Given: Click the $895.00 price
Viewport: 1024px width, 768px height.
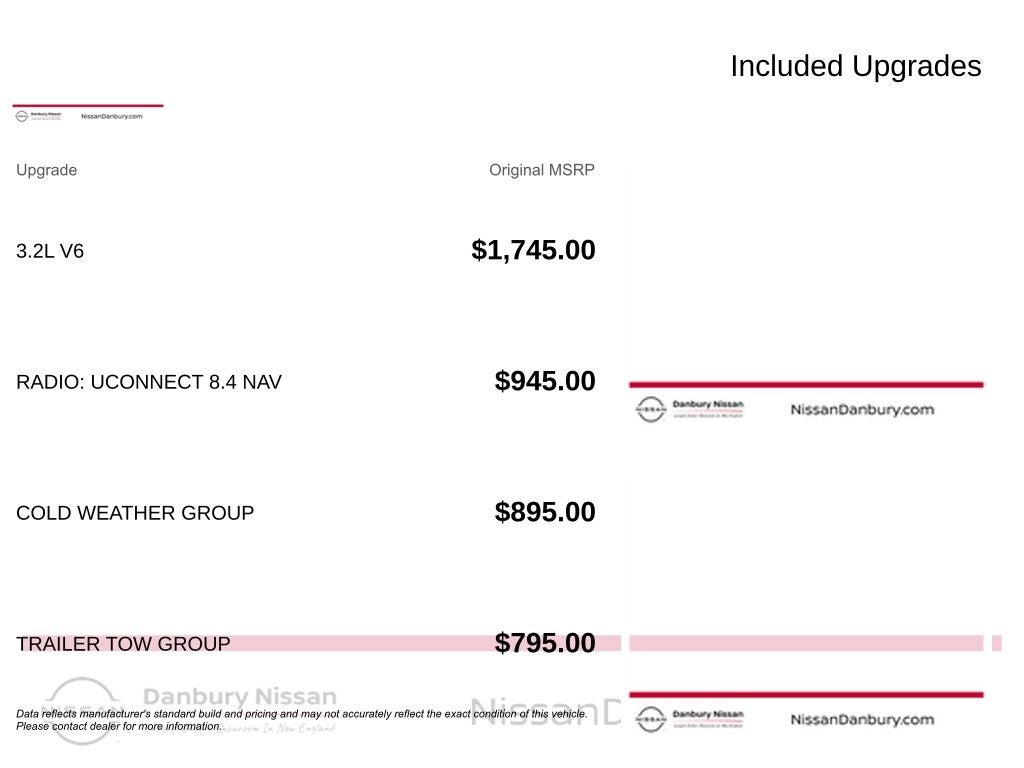Looking at the screenshot, I should coord(545,512).
